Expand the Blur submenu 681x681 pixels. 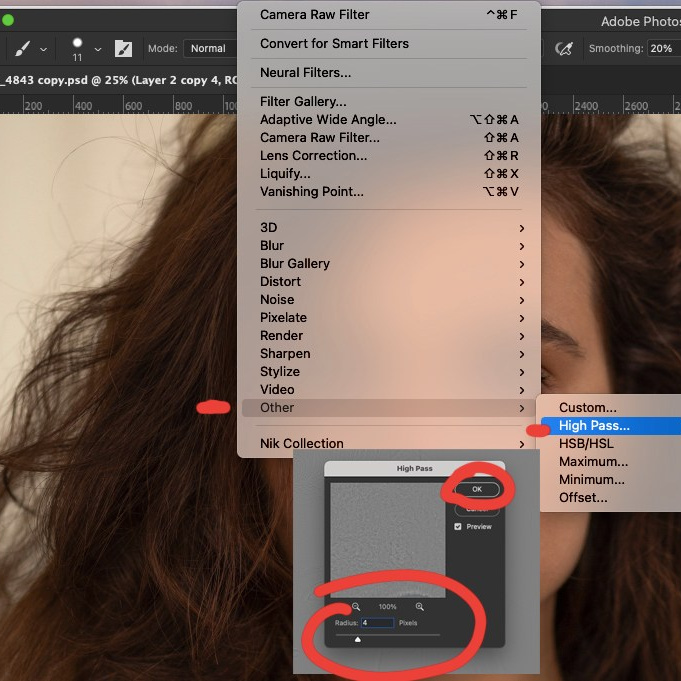389,246
